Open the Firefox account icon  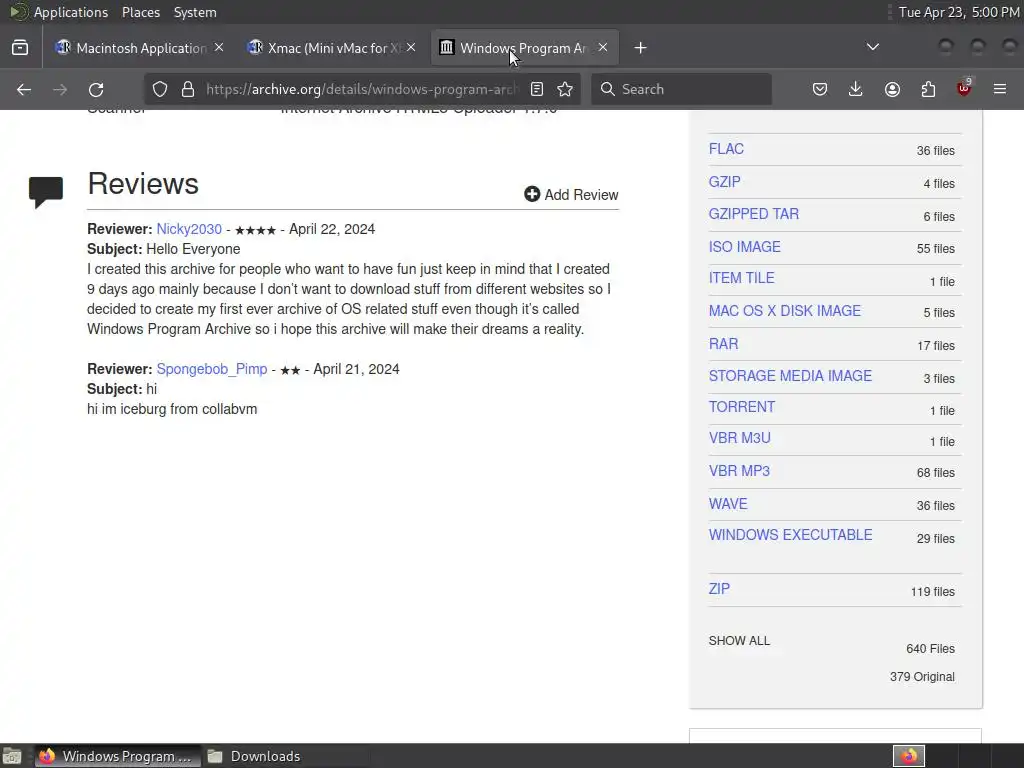coord(892,89)
